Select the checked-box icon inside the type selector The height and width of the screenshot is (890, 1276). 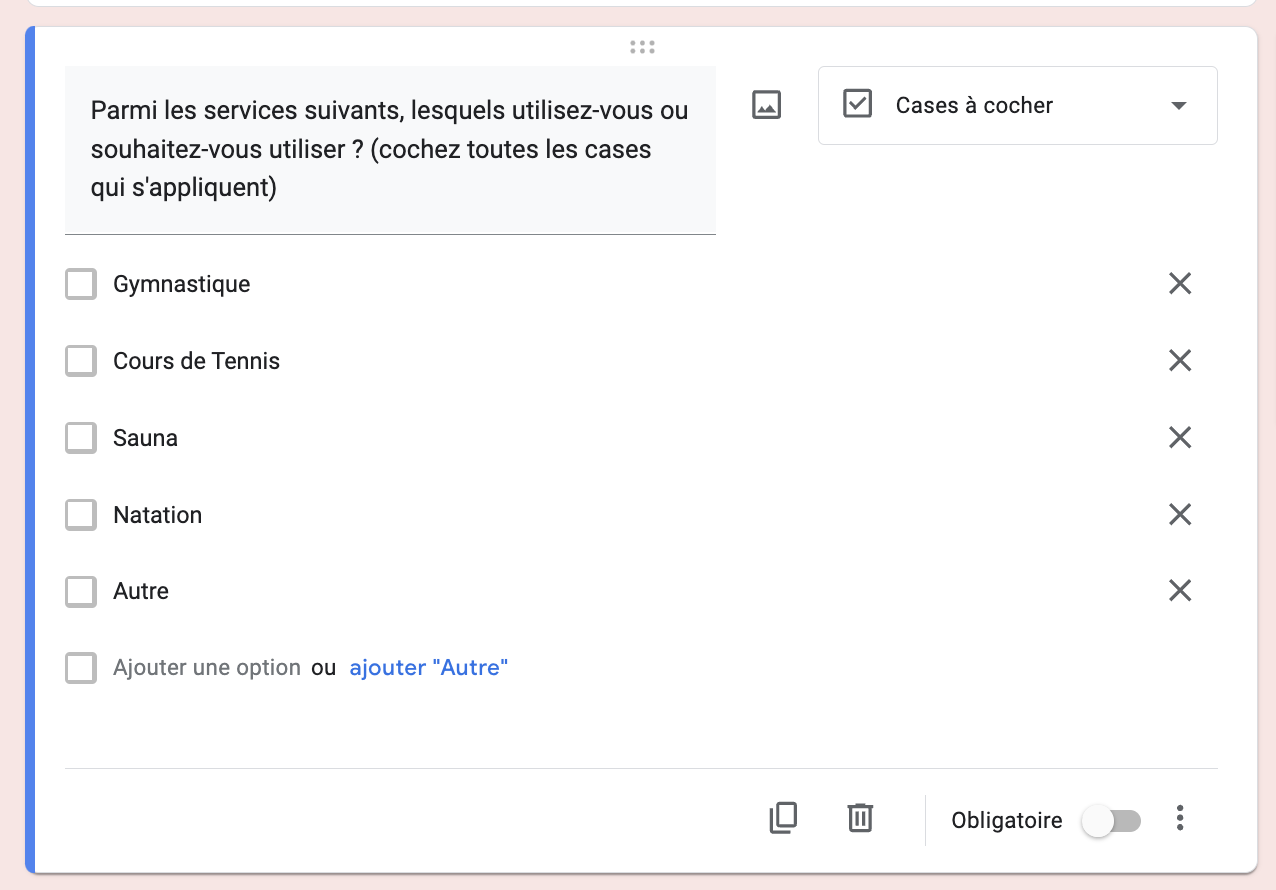coord(857,104)
